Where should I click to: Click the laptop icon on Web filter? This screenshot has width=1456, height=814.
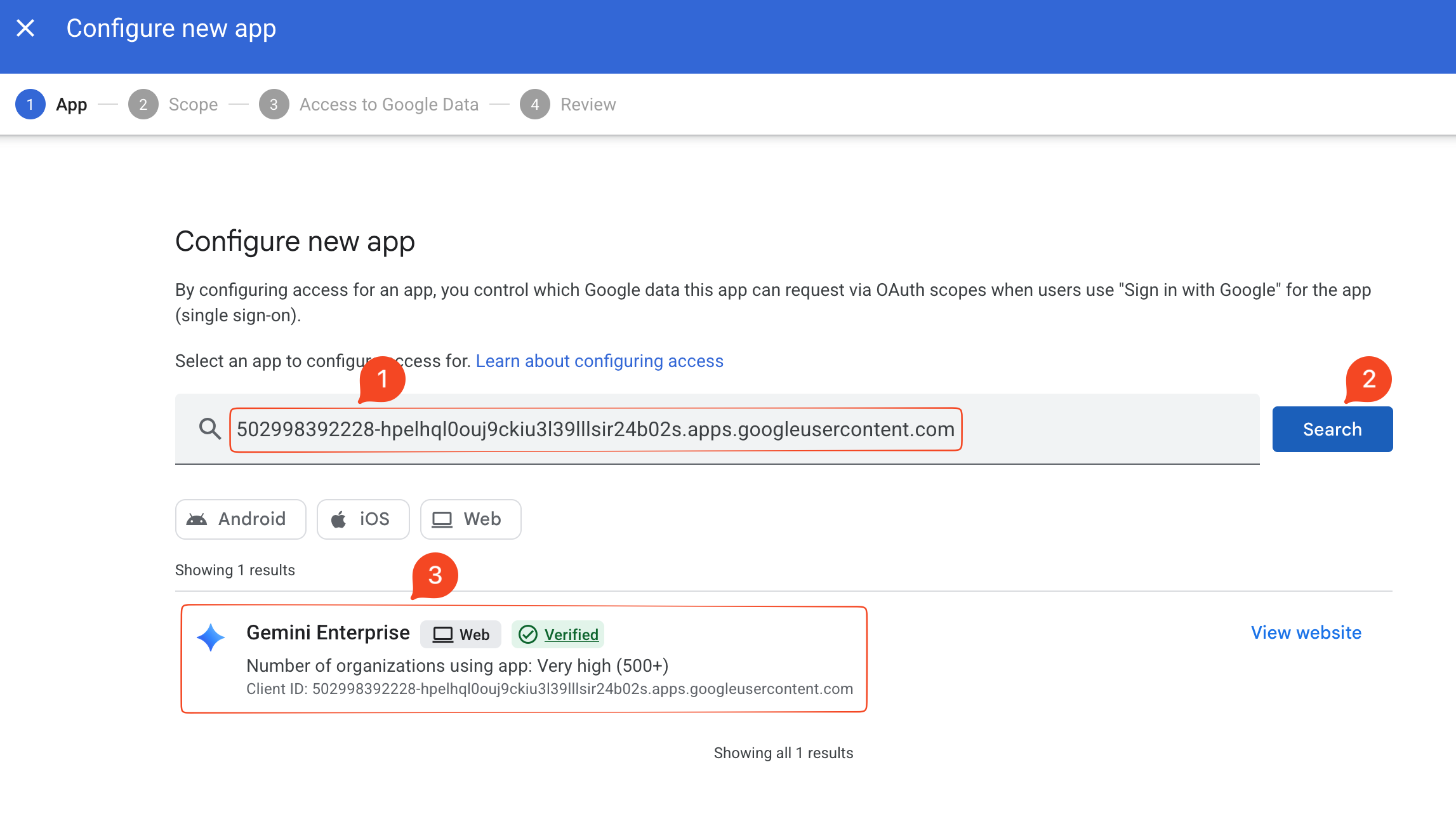tap(442, 519)
